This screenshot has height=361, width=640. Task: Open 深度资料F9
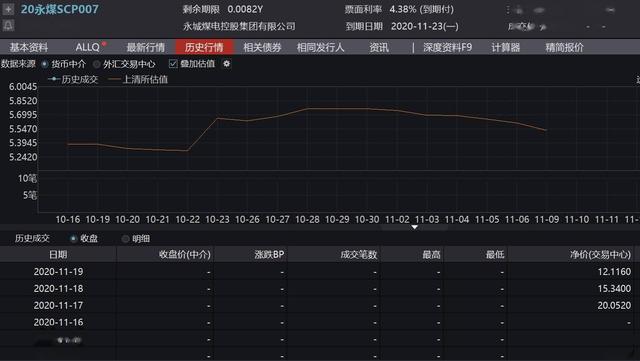tap(447, 47)
